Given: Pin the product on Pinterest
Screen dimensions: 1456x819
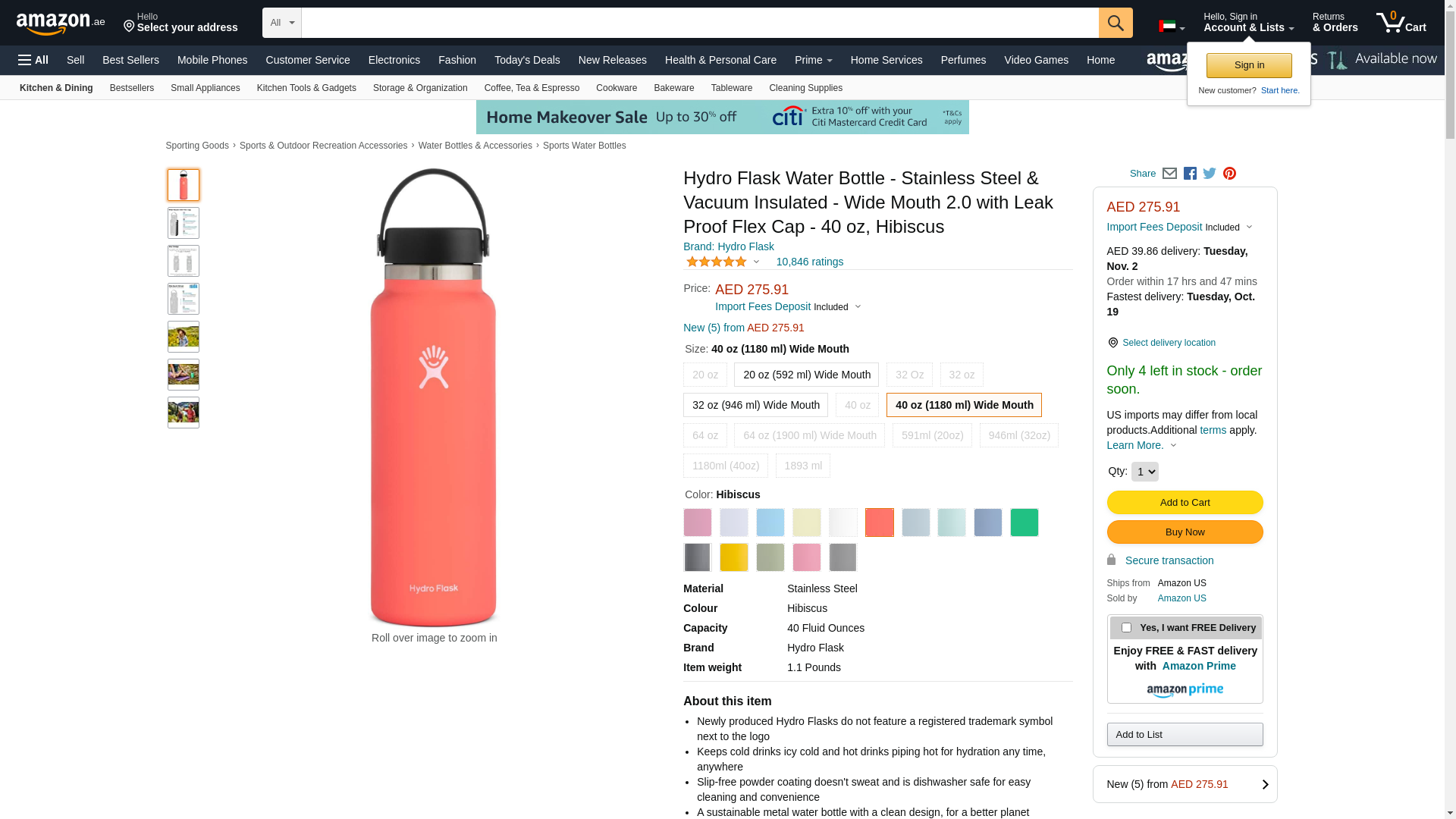Looking at the screenshot, I should click(1229, 174).
